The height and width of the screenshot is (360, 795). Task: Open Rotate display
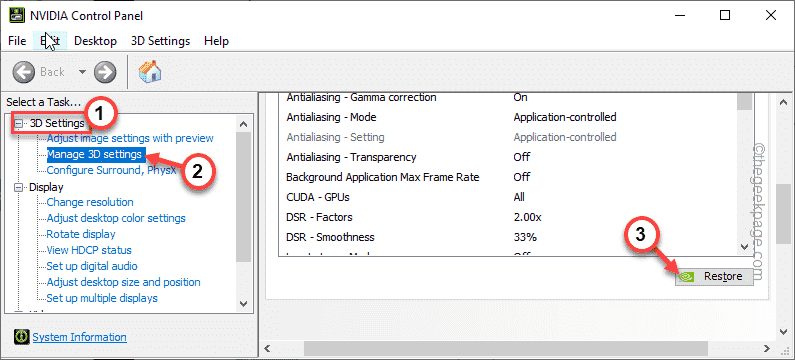(81, 234)
